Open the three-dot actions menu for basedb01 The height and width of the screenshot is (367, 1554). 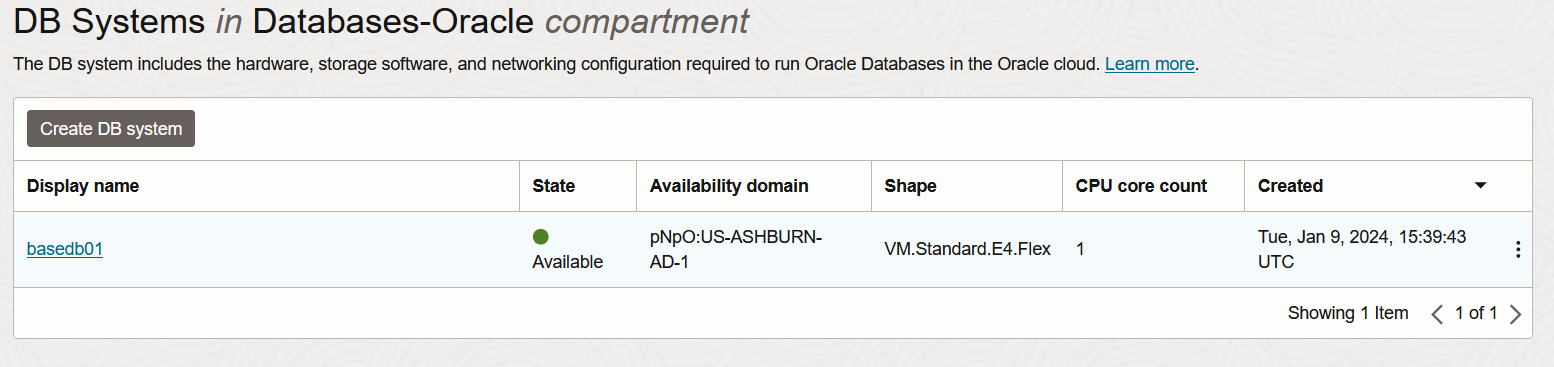pos(1518,250)
